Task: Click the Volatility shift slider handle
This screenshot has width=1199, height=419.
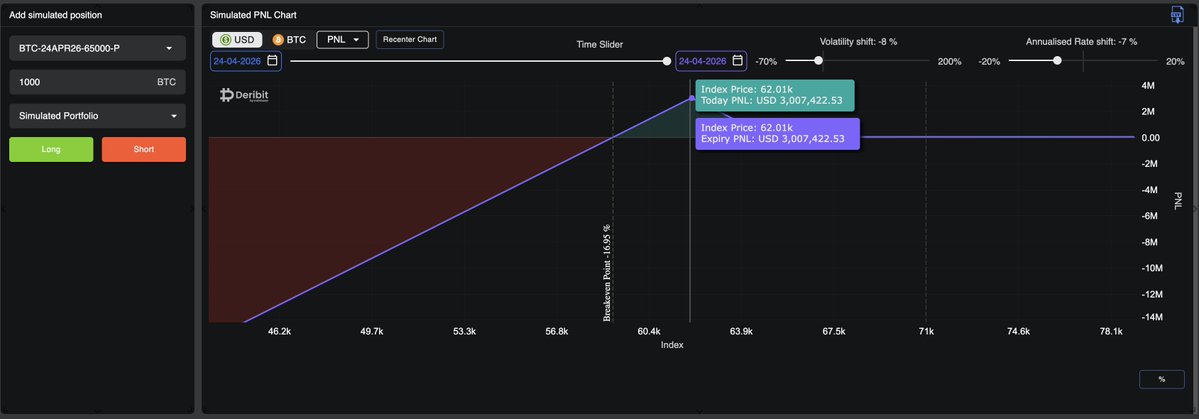Action: [818, 60]
